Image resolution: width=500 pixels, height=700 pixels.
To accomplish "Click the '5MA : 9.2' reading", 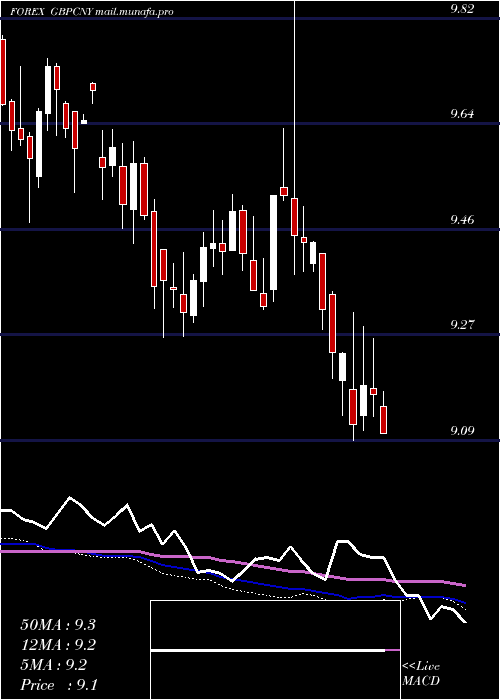I will 54,665.
